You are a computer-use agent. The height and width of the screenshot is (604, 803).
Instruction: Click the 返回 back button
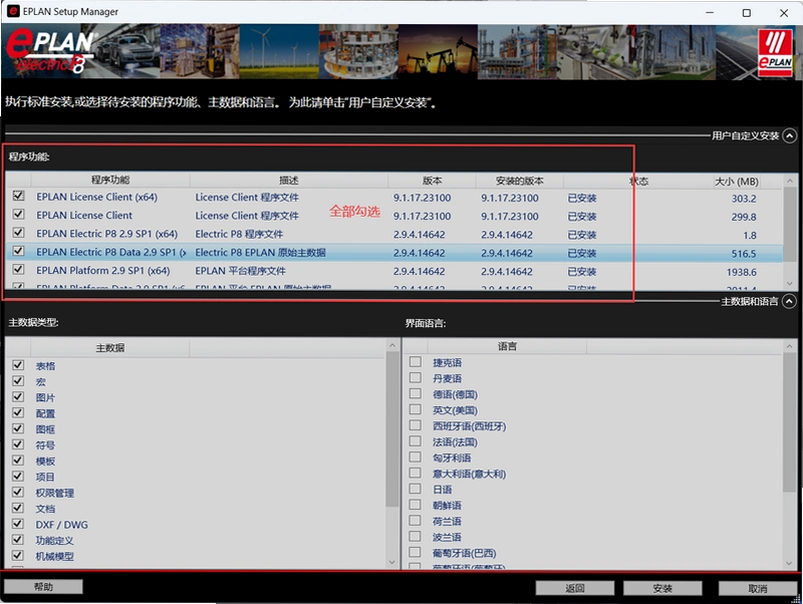575,588
